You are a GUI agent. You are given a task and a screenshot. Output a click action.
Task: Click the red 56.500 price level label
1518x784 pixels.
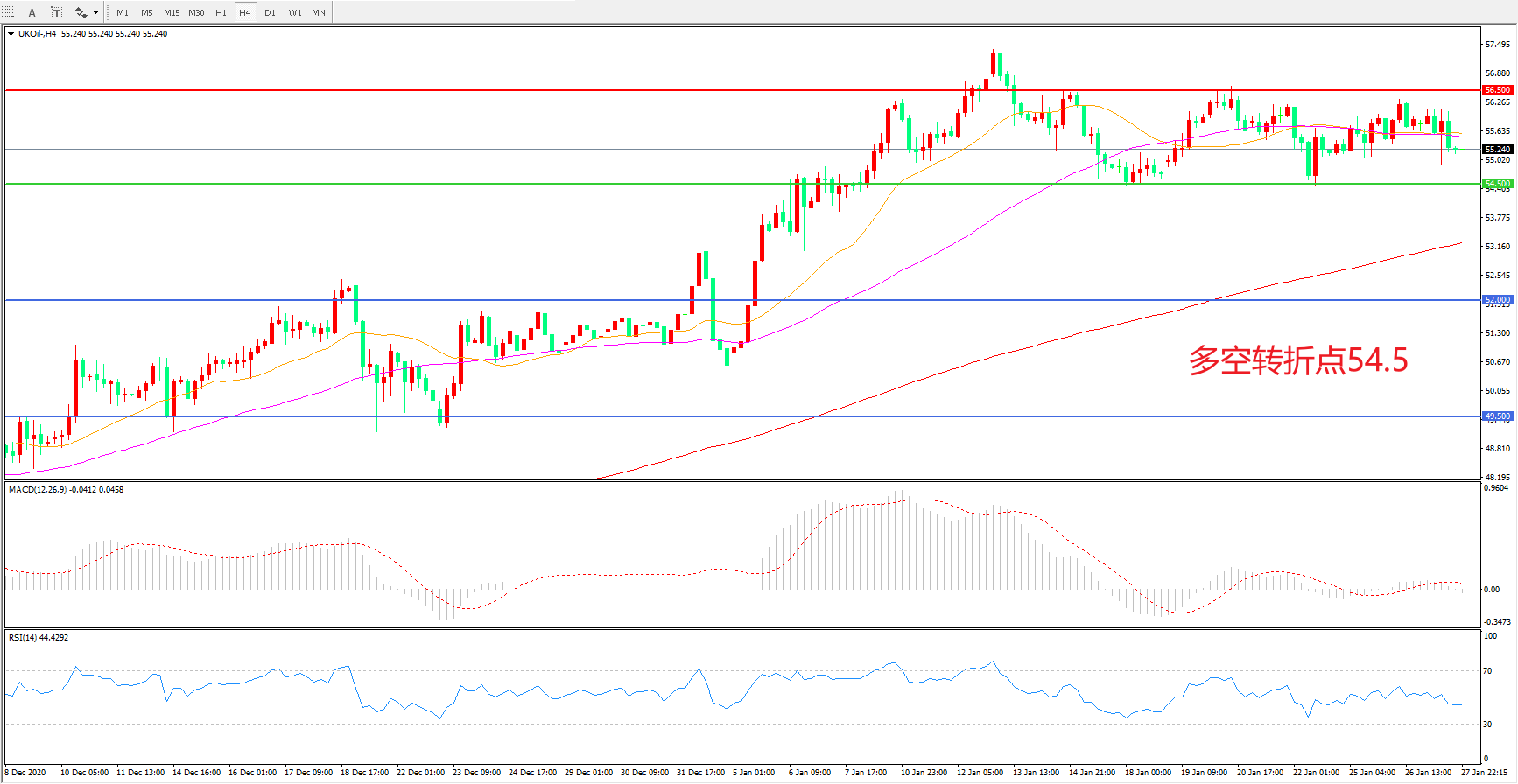pos(1497,89)
